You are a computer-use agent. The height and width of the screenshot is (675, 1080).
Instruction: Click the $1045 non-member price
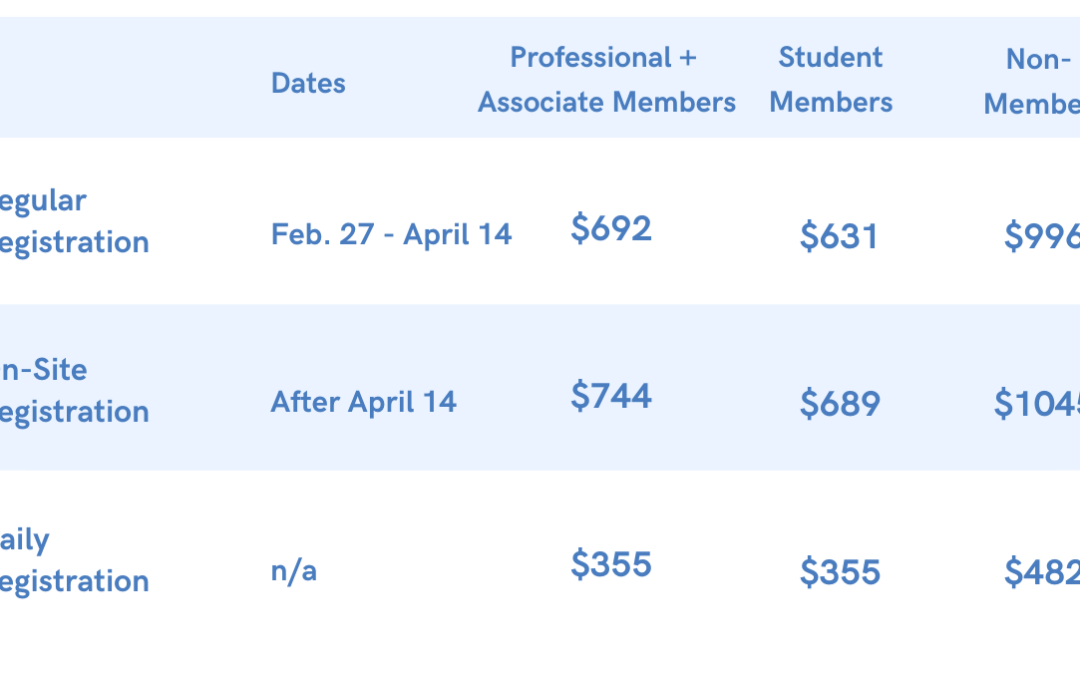click(1037, 404)
